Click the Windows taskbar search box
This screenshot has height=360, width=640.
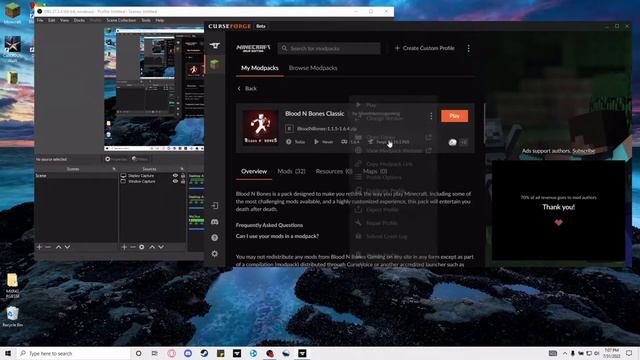click(x=73, y=353)
